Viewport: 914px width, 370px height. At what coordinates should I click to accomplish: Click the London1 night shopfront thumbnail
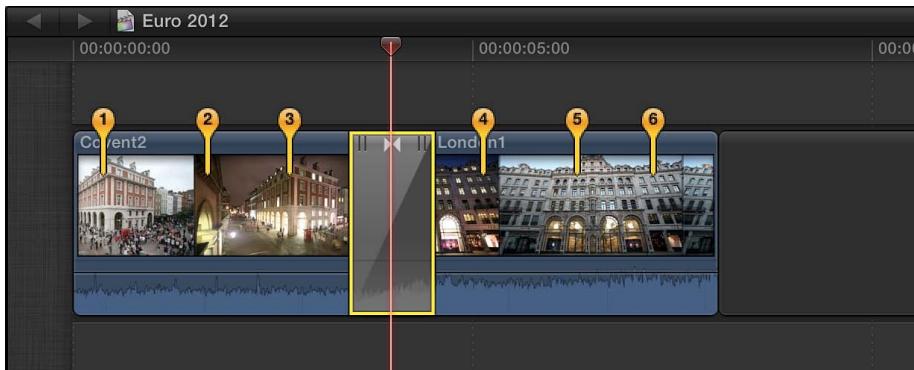467,205
